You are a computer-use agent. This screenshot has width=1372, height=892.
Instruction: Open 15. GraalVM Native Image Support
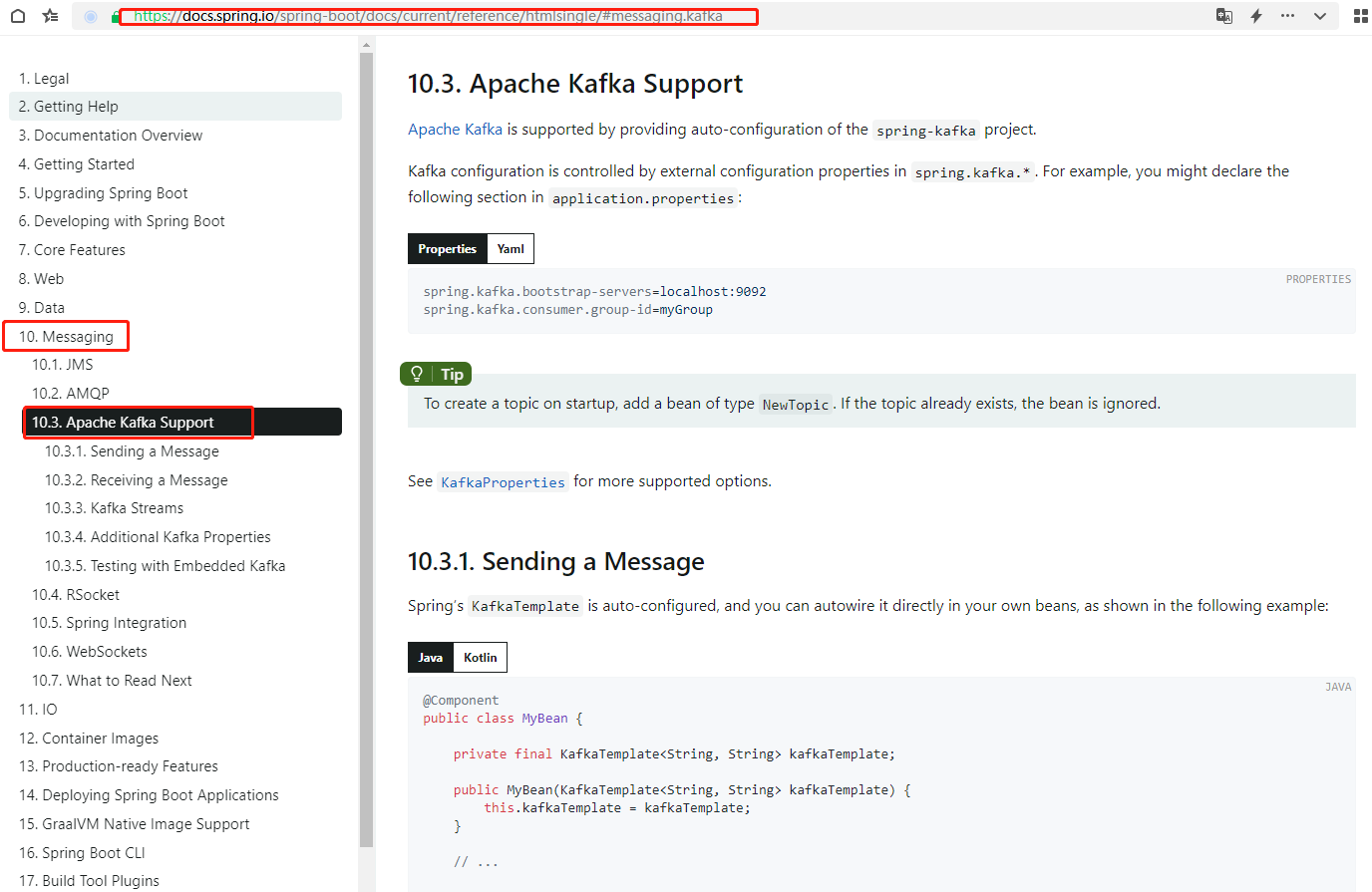(135, 824)
